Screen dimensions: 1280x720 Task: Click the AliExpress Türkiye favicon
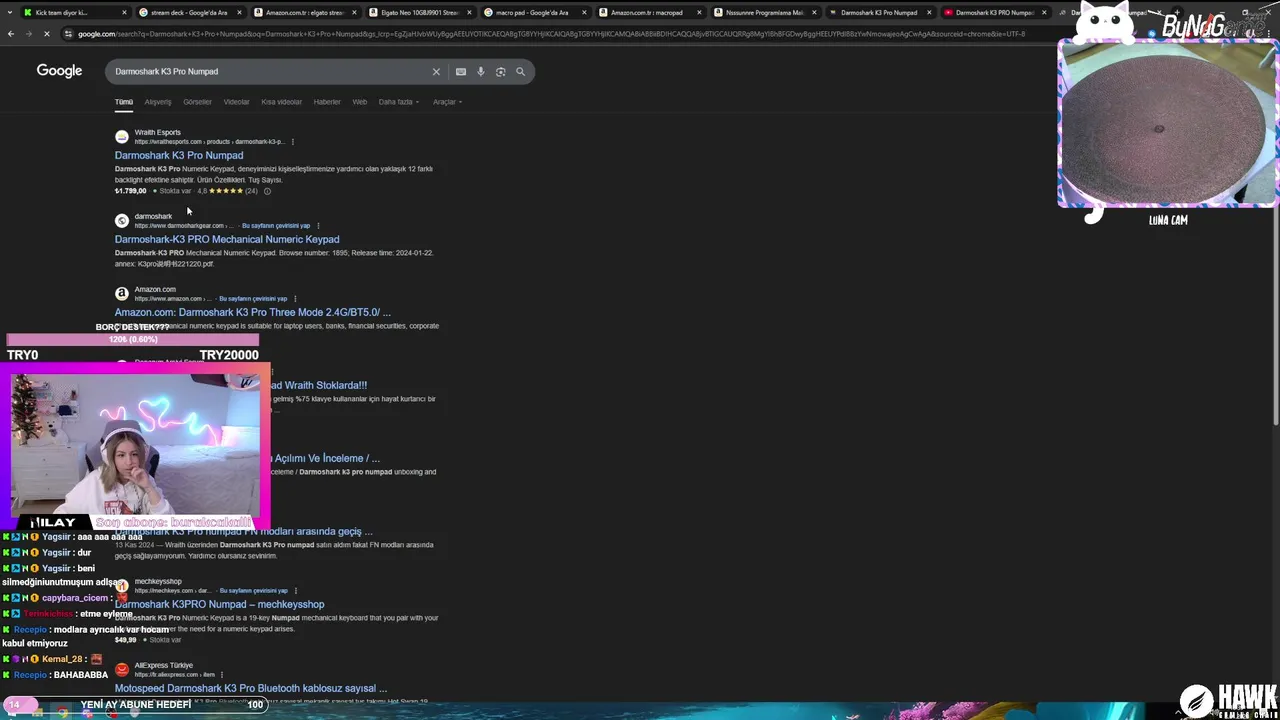122,670
